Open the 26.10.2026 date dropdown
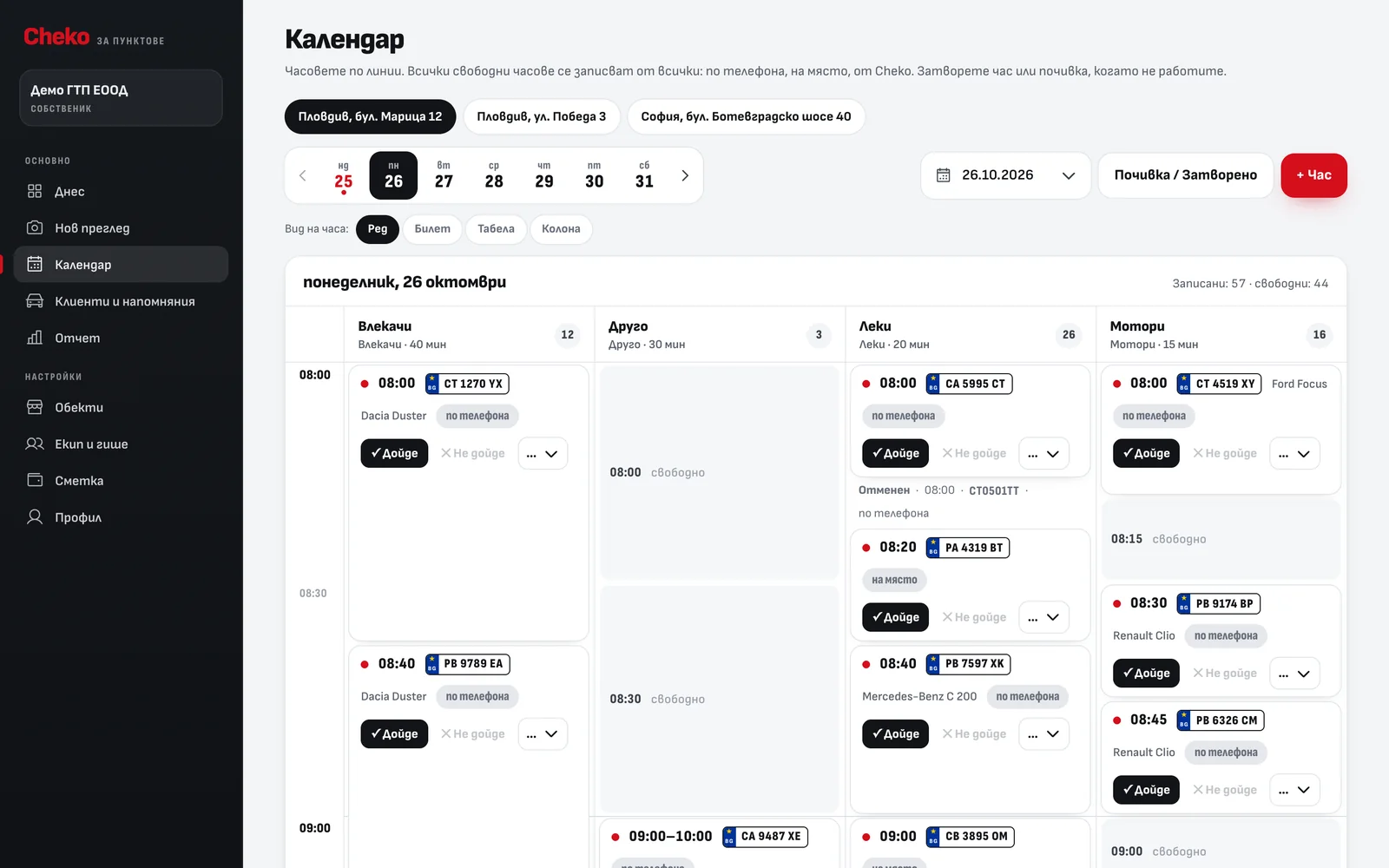The width and height of the screenshot is (1389, 868). coord(1005,175)
